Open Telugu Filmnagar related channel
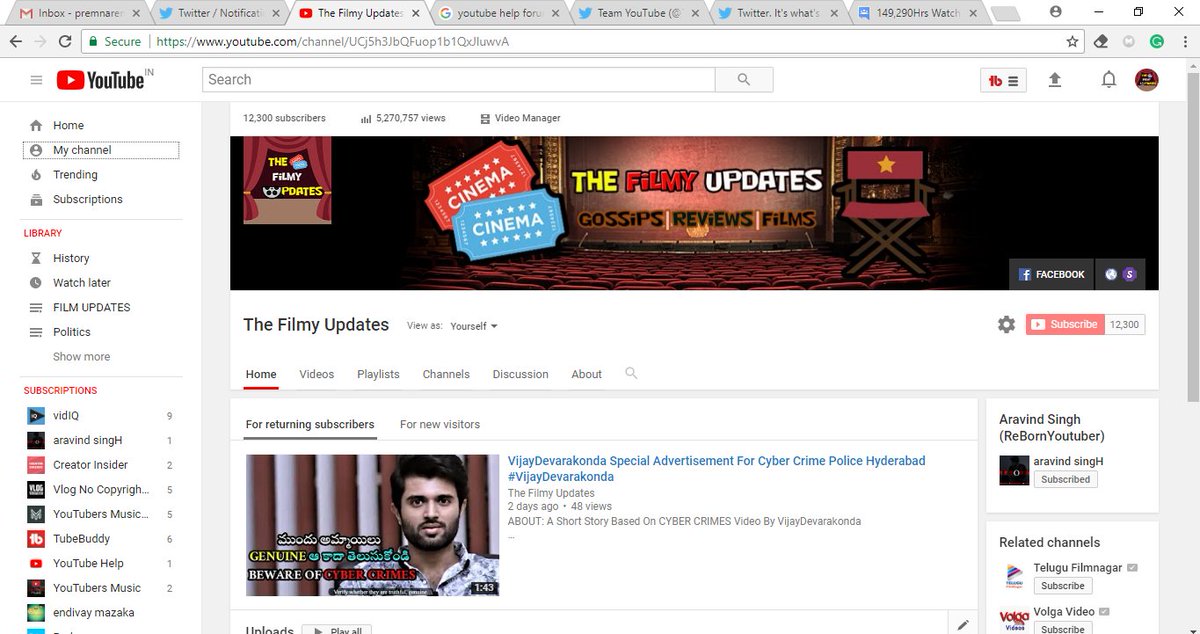 pos(1078,568)
